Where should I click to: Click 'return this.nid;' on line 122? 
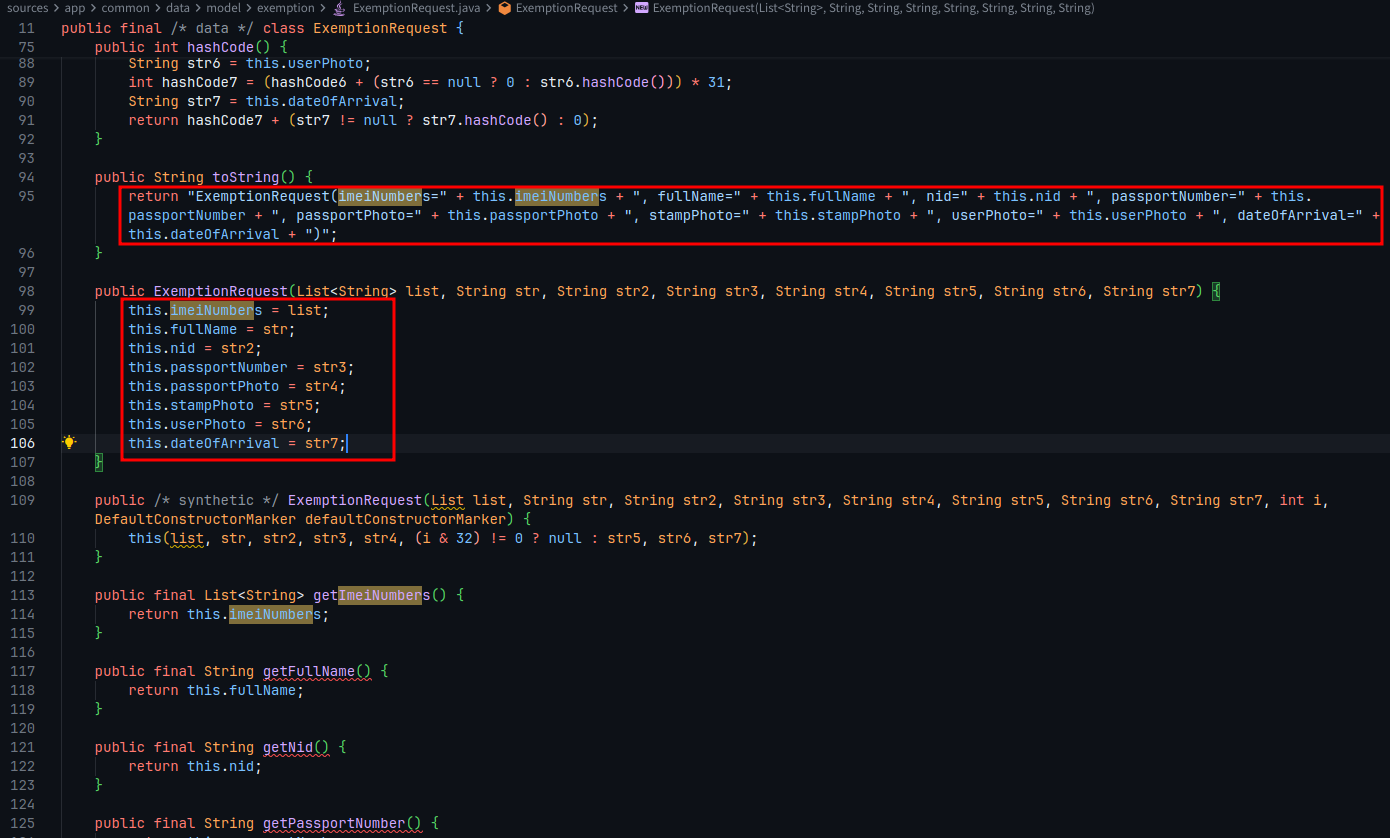[x=195, y=766]
